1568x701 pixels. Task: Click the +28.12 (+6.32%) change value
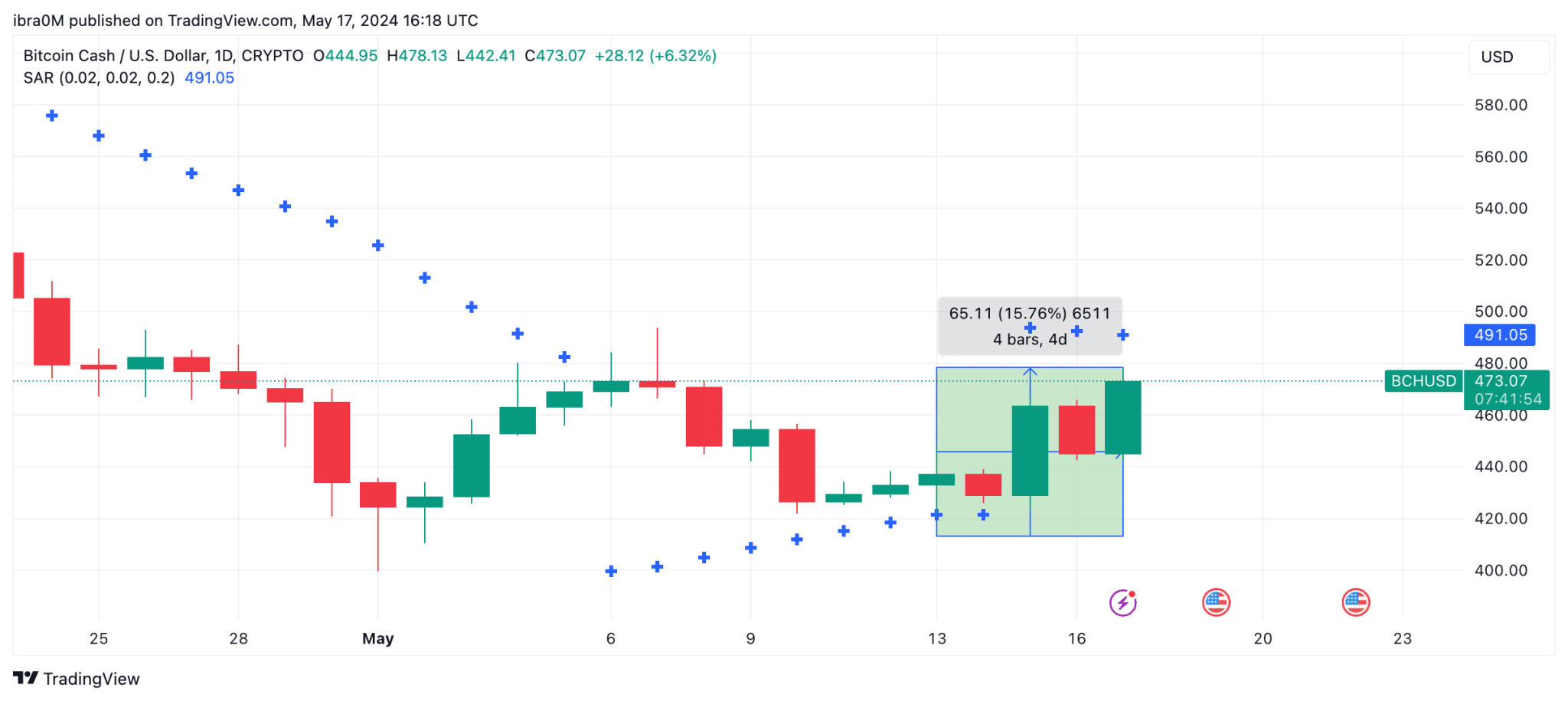coord(655,56)
